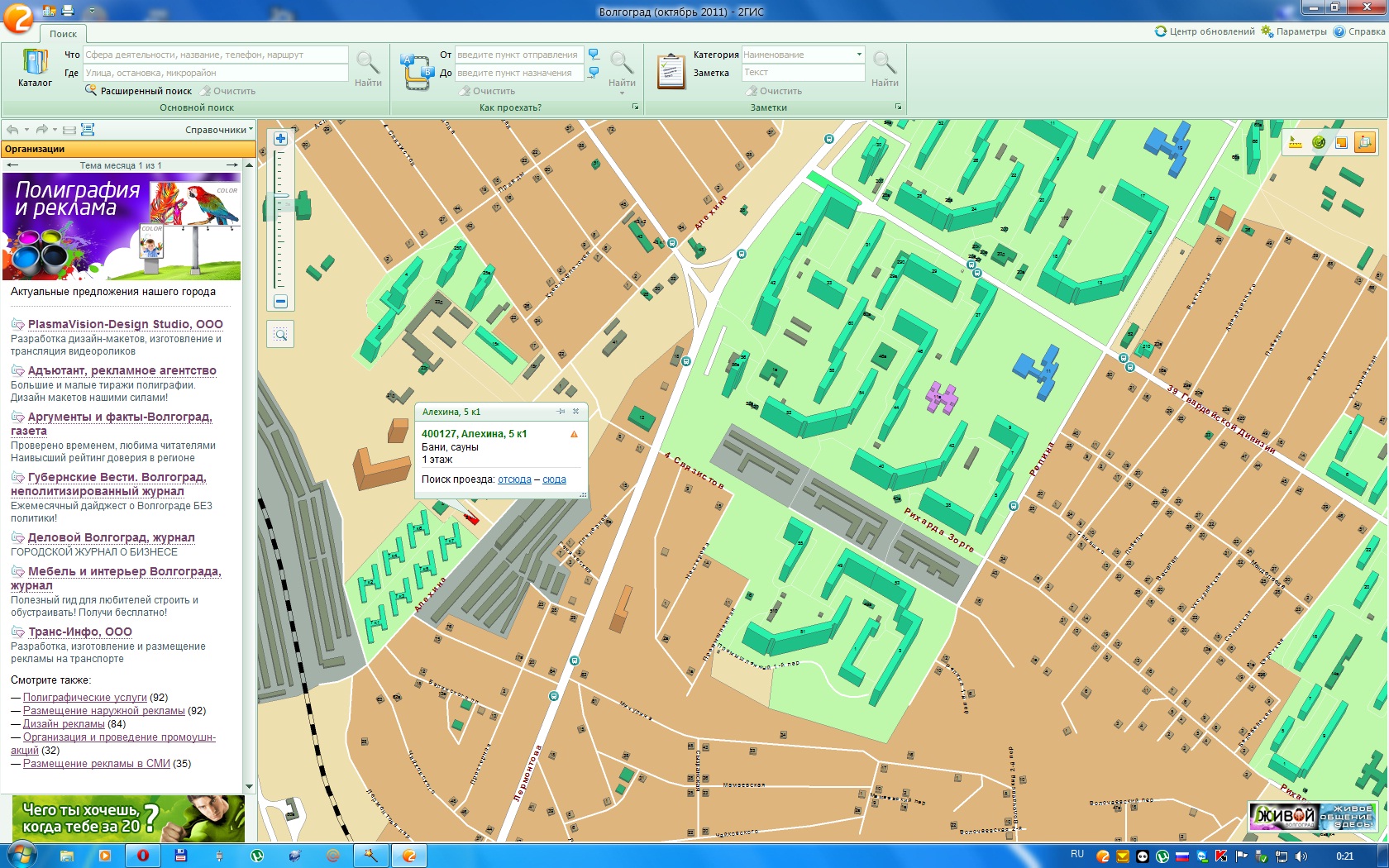Viewport: 1389px width, 868px height.
Task: Click the A-B route planner icon
Action: [x=417, y=72]
